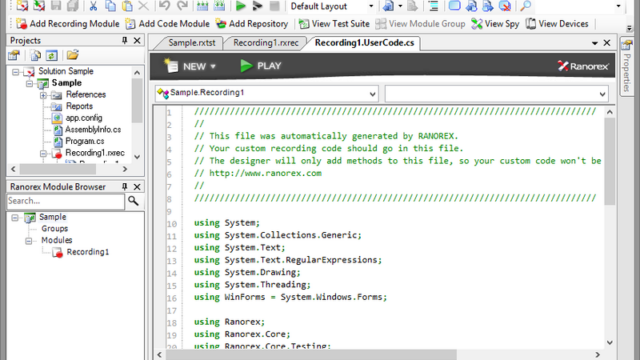
Task: Click the blue rounded rectangle toolbar icon
Action: tap(454, 6)
